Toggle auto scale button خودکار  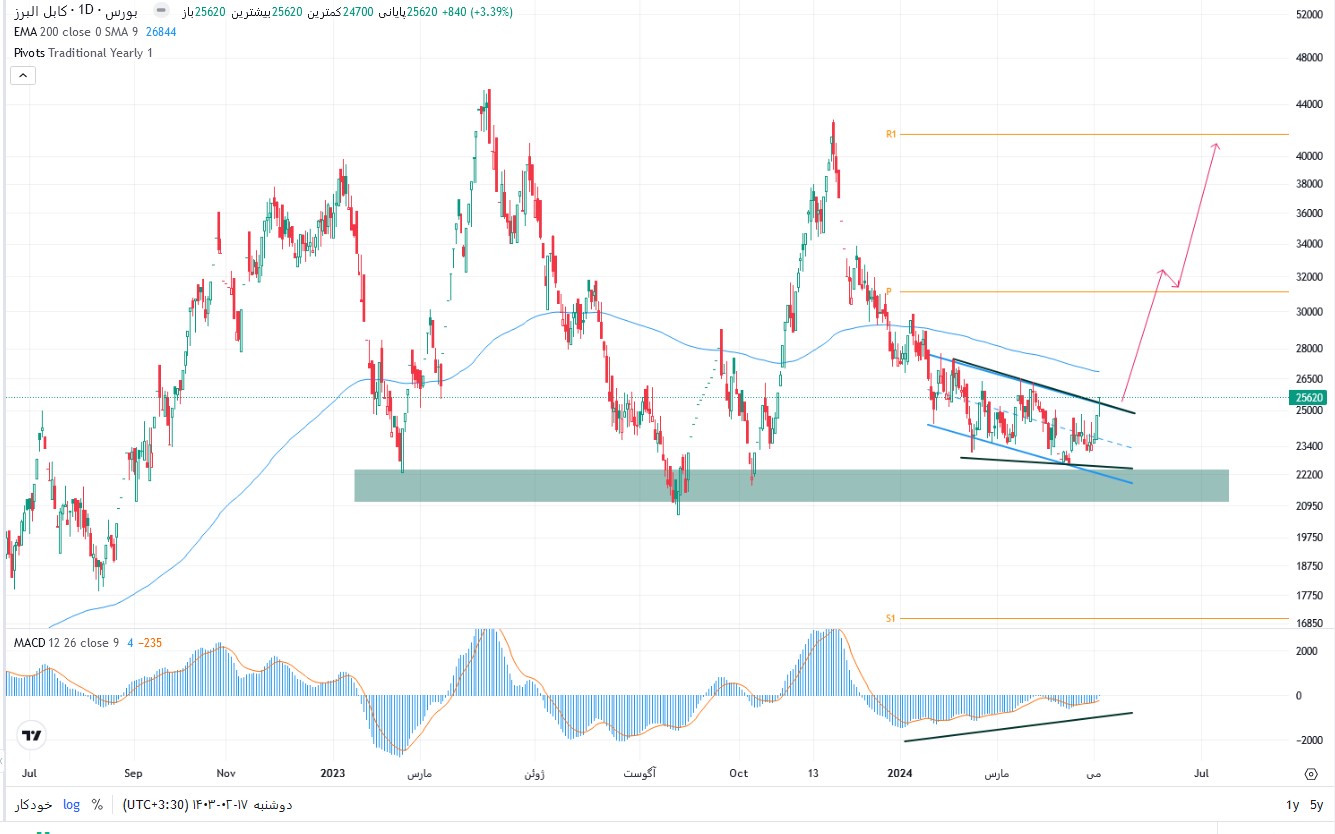(32, 804)
